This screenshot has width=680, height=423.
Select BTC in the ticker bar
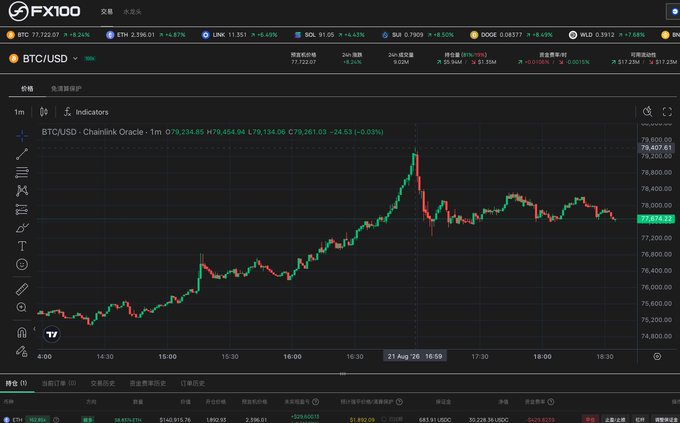coord(48,35)
